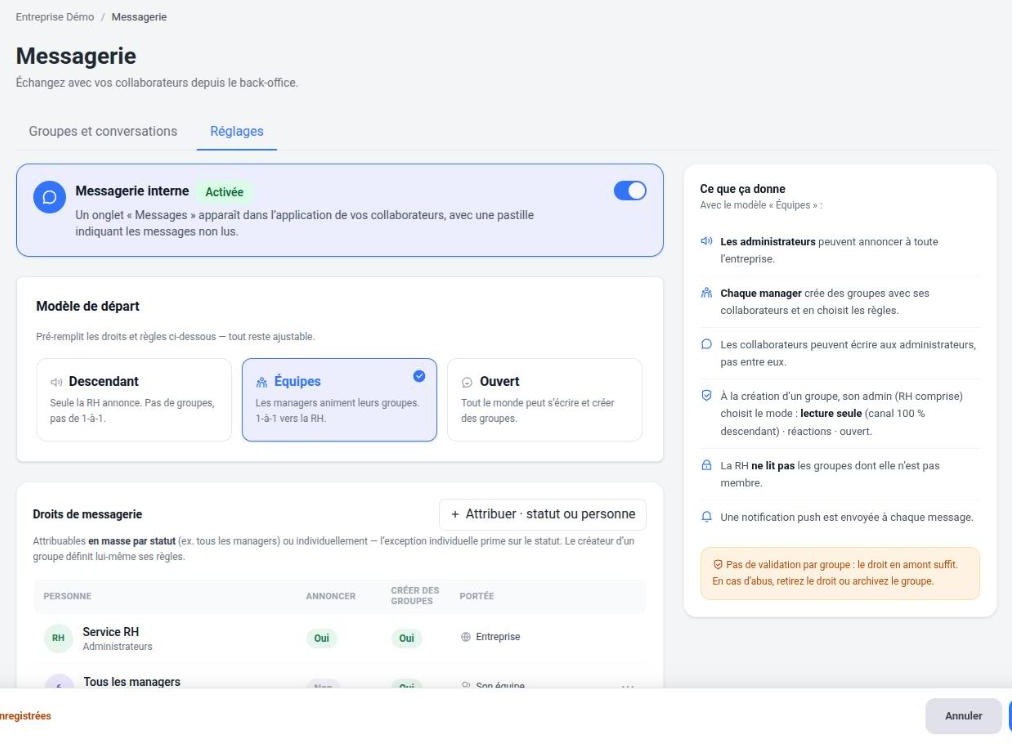
Task: Click Attribuer · statut ou personne button
Action: tap(542, 514)
